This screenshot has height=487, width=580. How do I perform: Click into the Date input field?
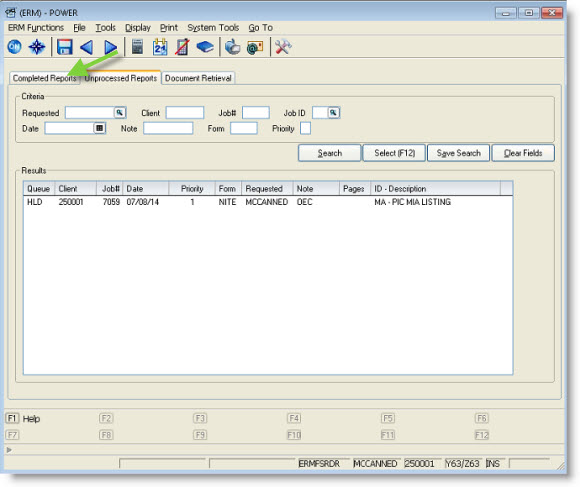tap(69, 128)
